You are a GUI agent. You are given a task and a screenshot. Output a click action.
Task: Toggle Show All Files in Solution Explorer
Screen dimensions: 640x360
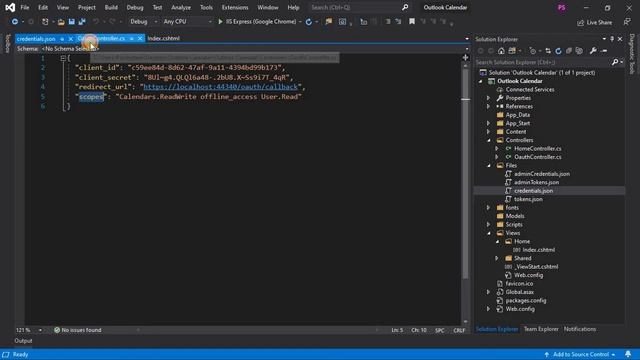[x=579, y=51]
